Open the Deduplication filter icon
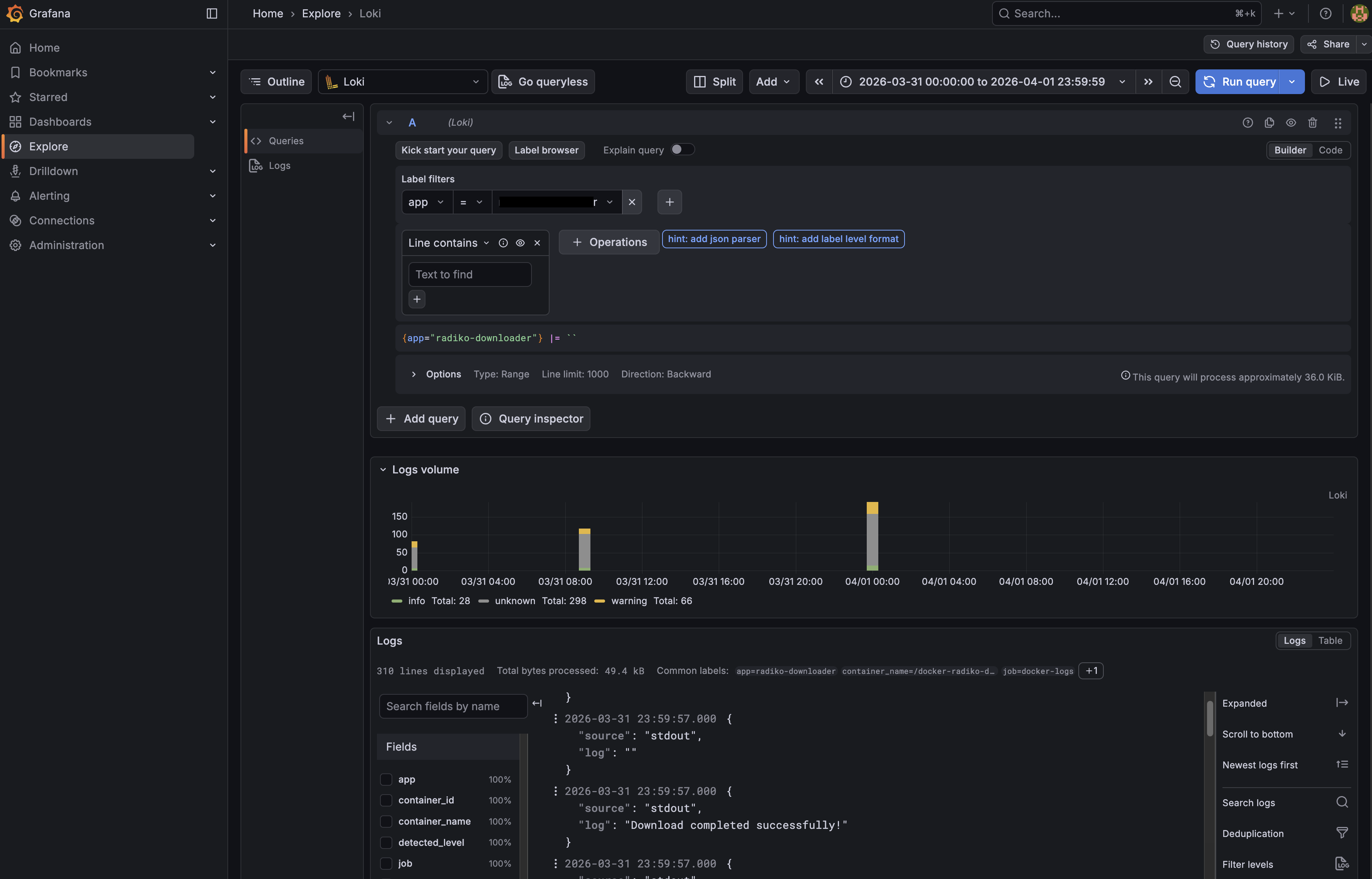Viewport: 1372px width, 879px height. coord(1342,833)
